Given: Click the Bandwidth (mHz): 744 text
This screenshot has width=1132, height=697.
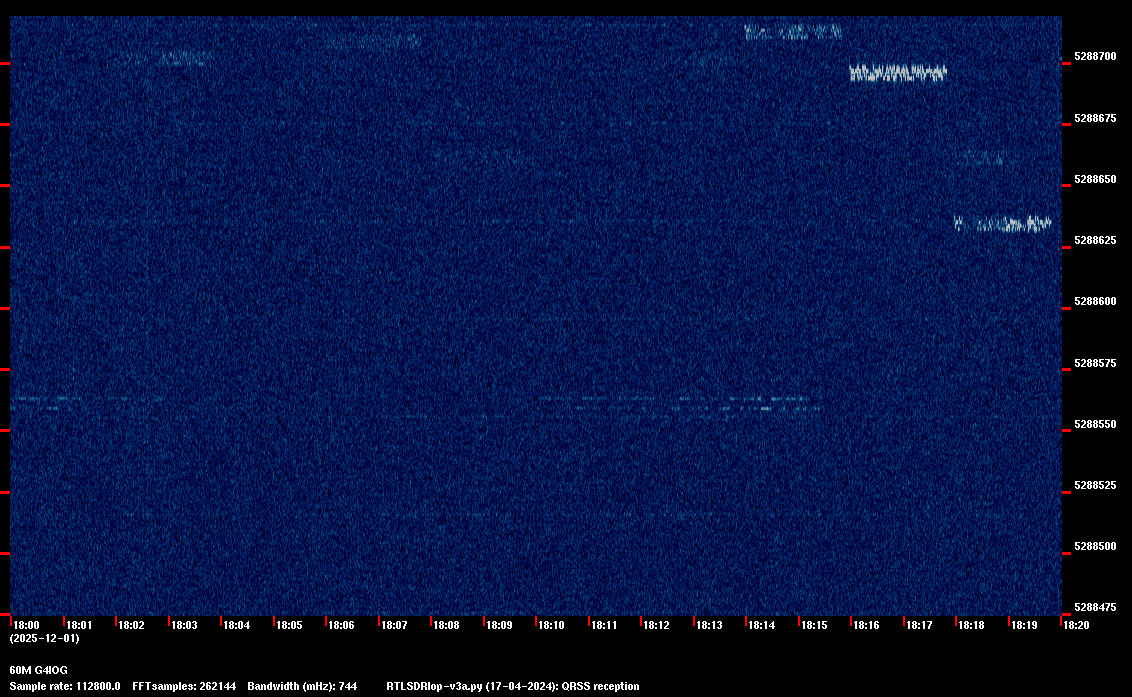Looking at the screenshot, I should [302, 686].
